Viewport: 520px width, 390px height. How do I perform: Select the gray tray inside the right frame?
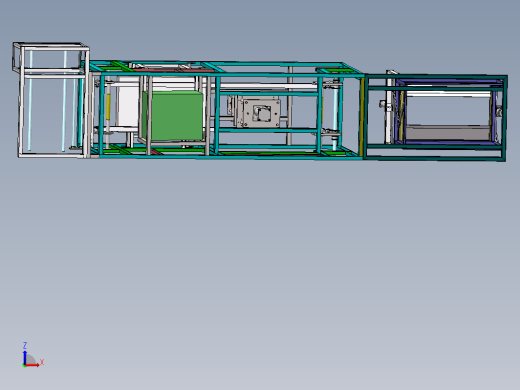447,133
